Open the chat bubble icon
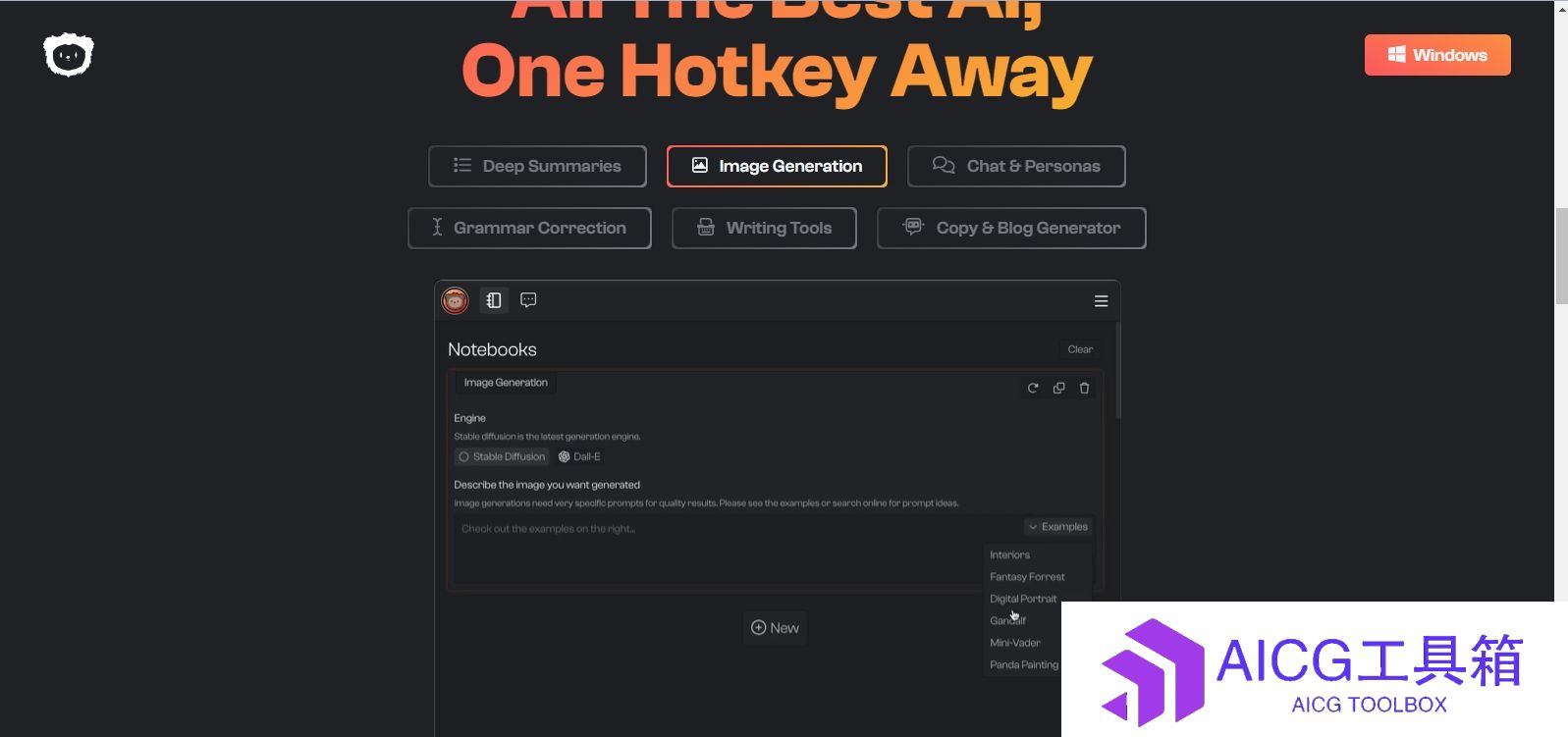This screenshot has width=1568, height=737. click(x=528, y=300)
